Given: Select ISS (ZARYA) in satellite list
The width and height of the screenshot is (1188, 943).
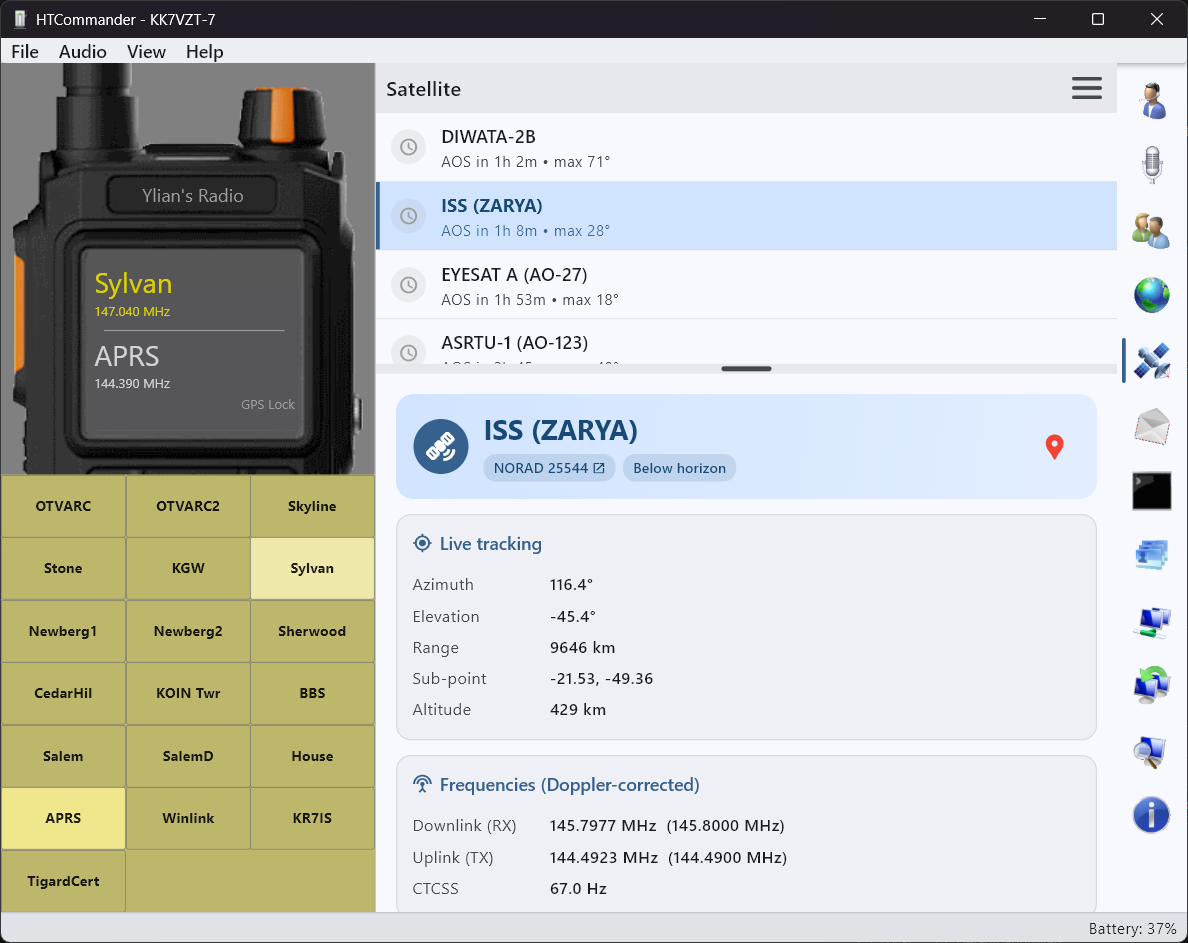Looking at the screenshot, I should (746, 216).
